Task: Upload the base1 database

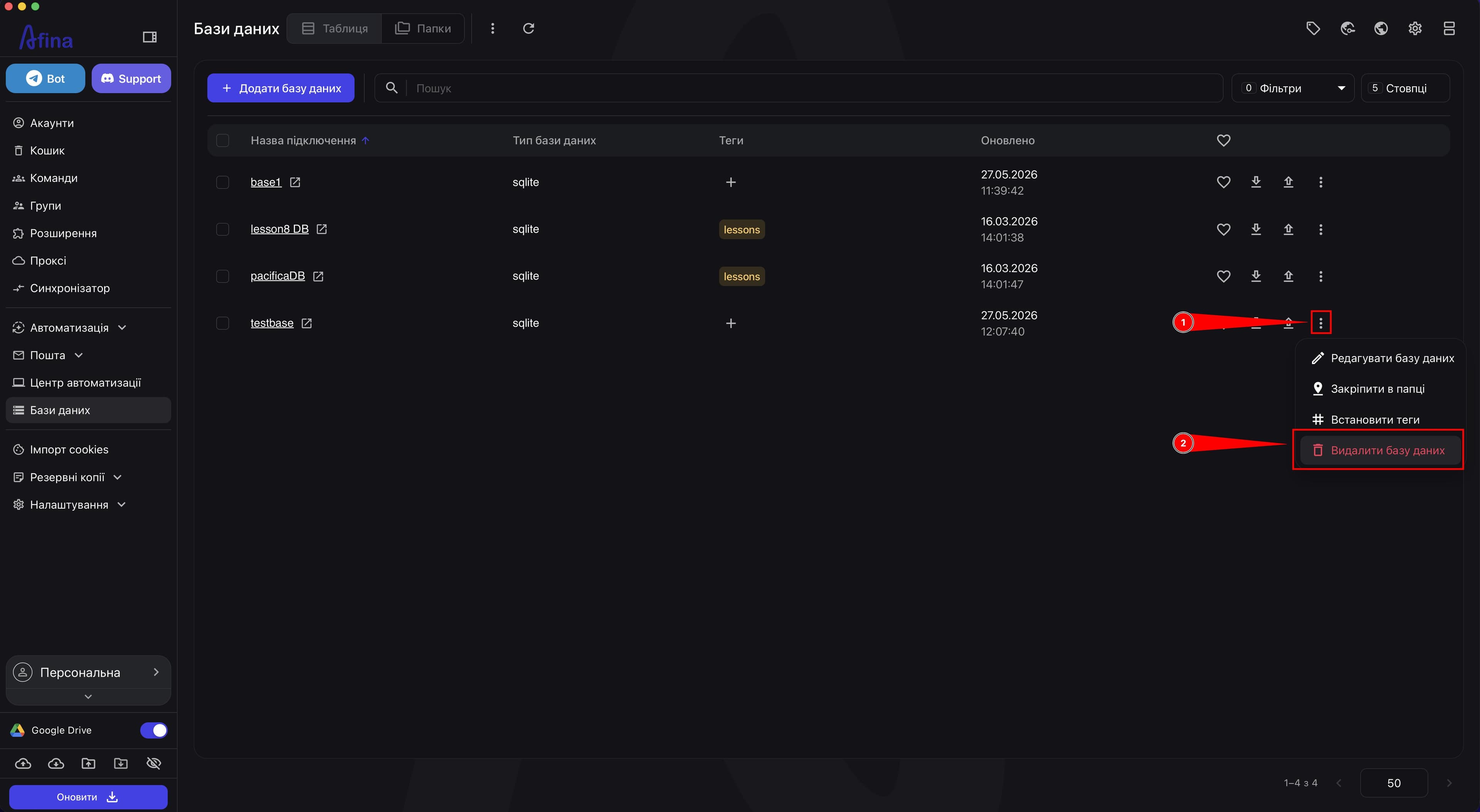Action: coord(1288,182)
